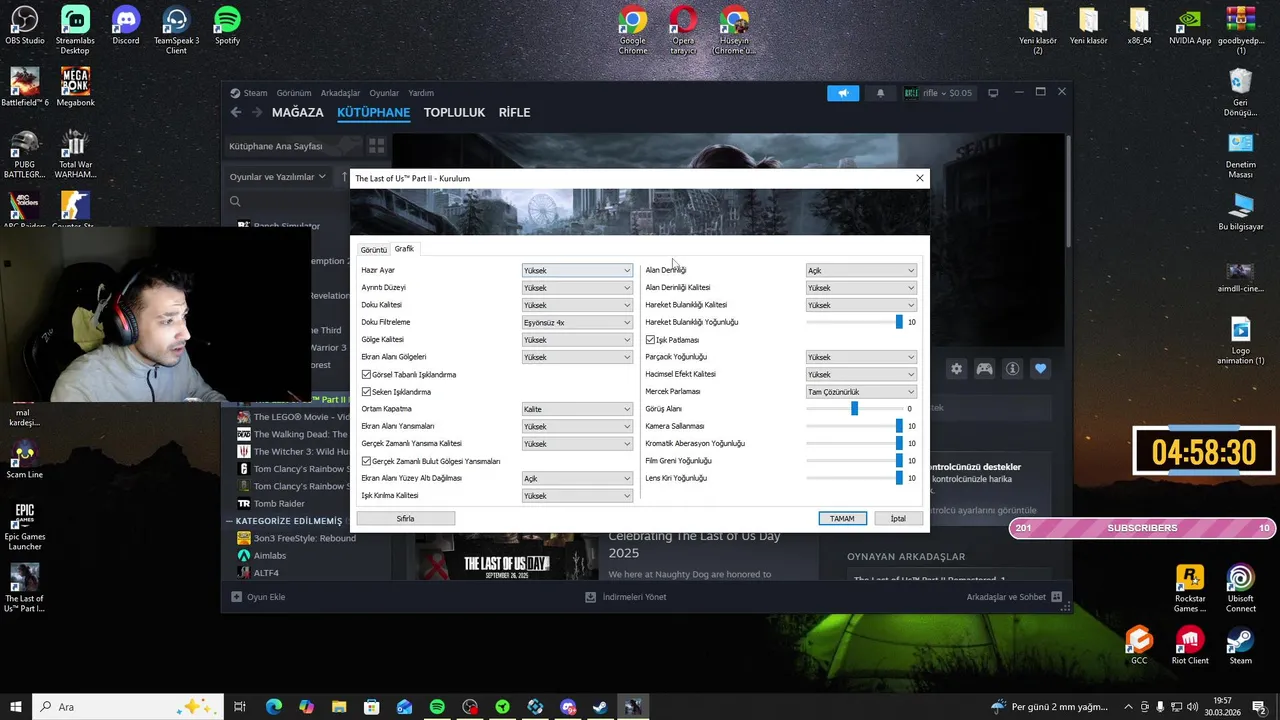Toggle Işık Patlaması checkbox
The height and width of the screenshot is (720, 1280).
(650, 340)
